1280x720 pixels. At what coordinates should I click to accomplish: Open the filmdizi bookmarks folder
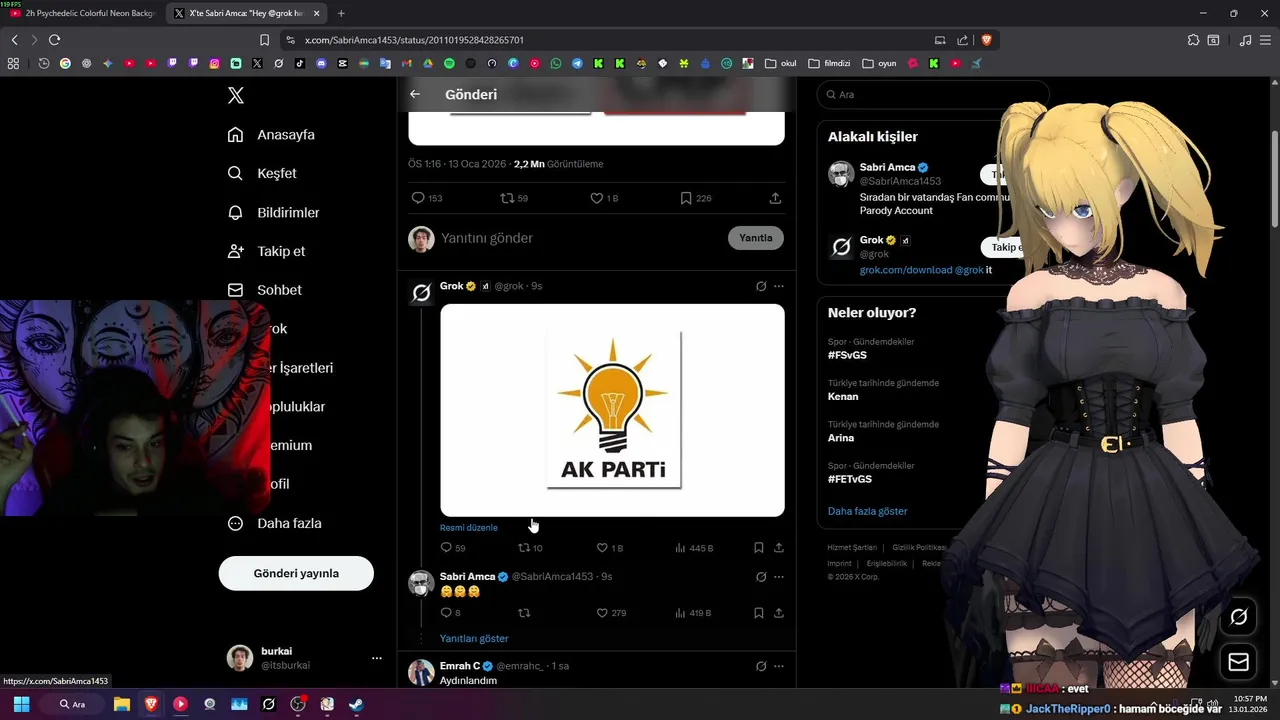point(829,63)
